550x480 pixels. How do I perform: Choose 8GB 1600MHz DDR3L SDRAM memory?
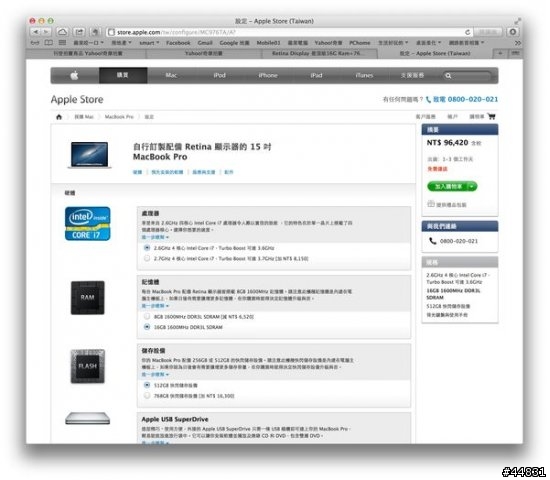point(147,316)
